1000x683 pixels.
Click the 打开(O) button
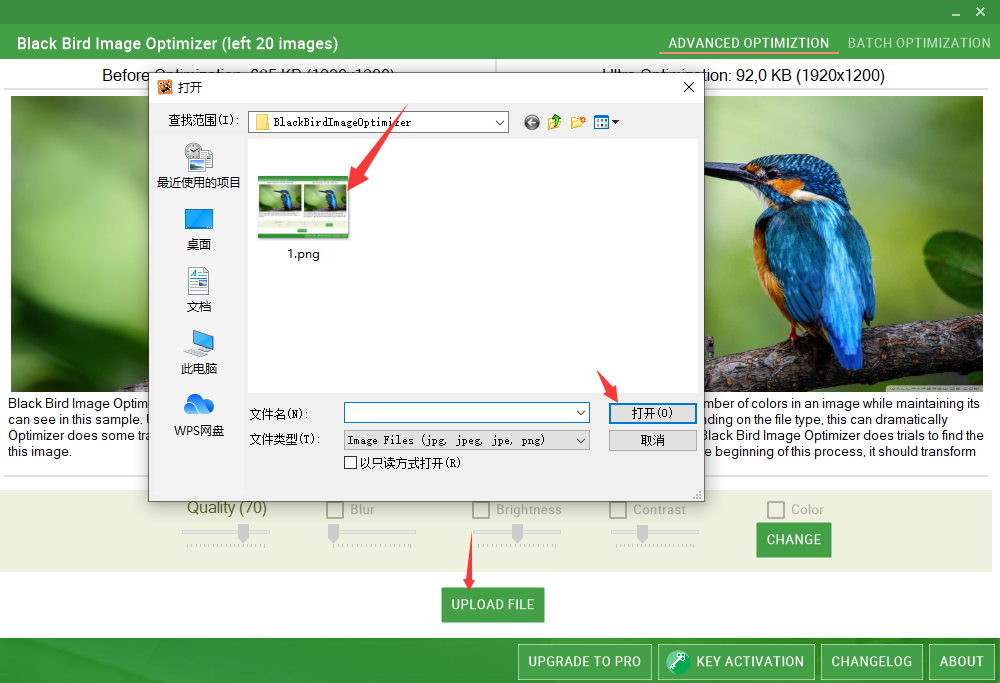[x=652, y=413]
